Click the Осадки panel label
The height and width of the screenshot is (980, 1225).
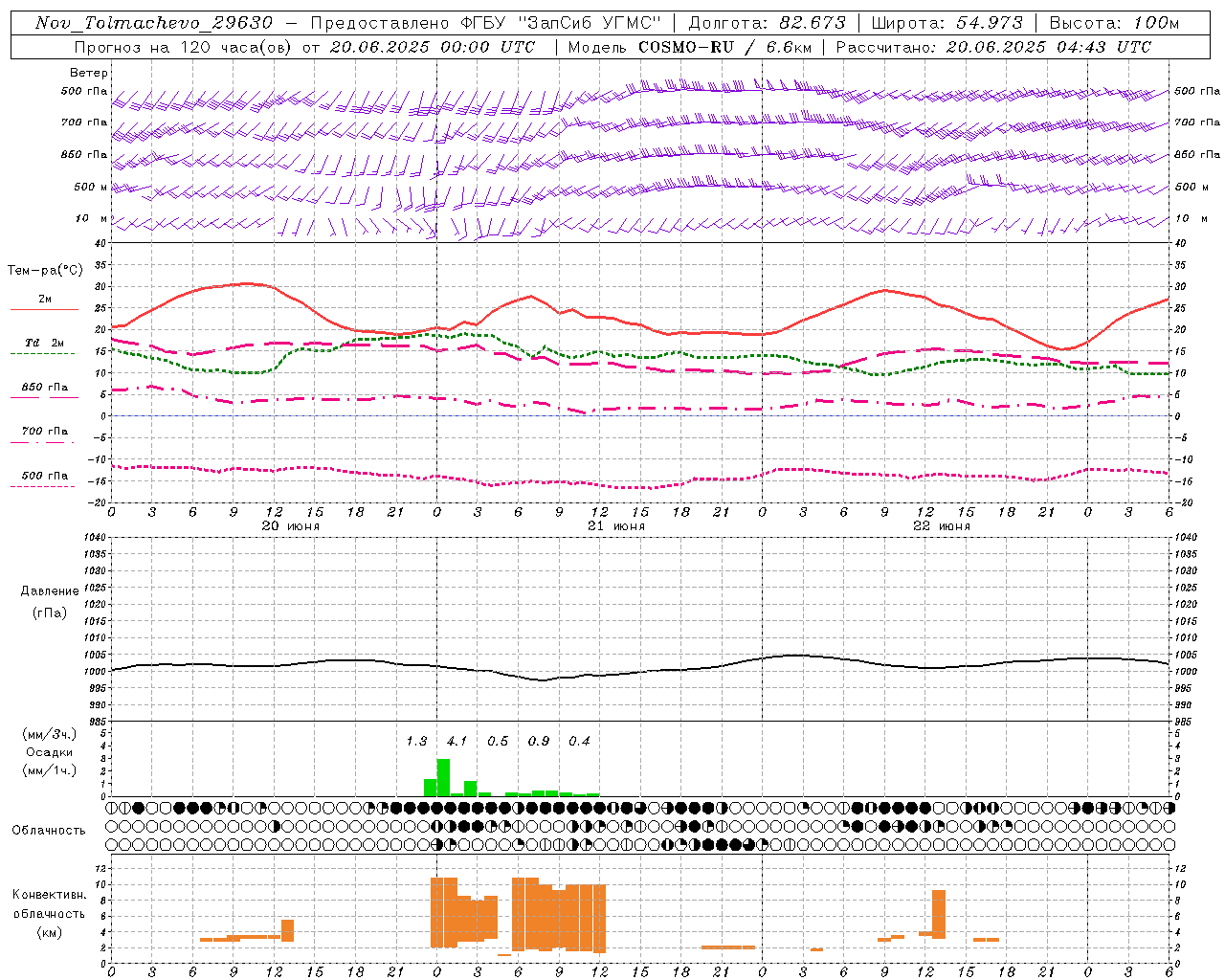pyautogui.click(x=50, y=752)
